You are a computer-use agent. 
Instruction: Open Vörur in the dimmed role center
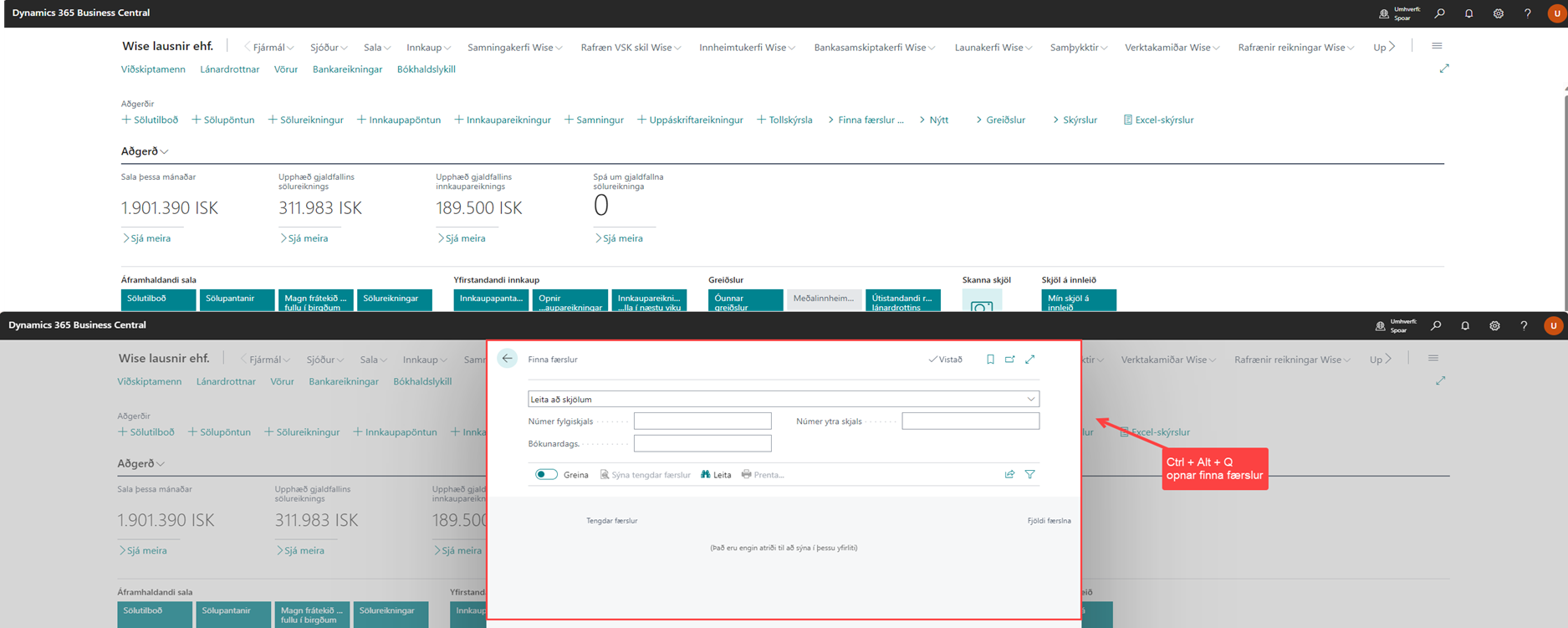pyautogui.click(x=282, y=381)
